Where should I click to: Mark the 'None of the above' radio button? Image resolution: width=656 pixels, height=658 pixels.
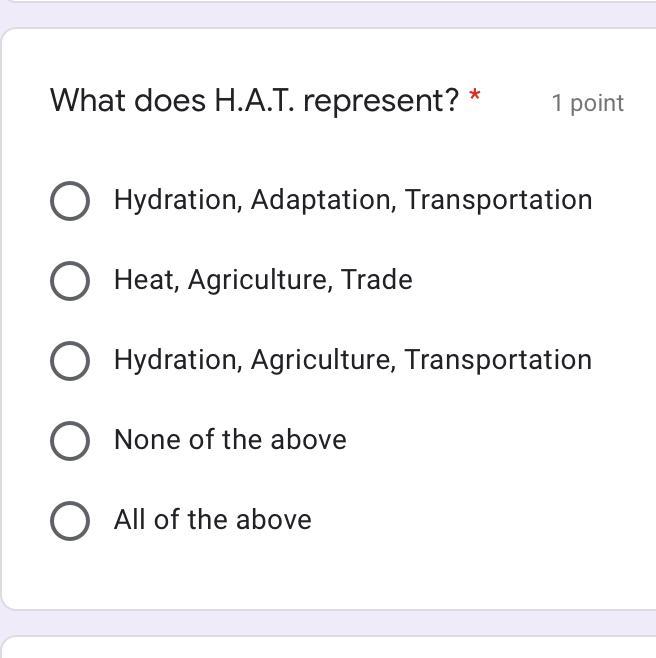click(x=69, y=440)
